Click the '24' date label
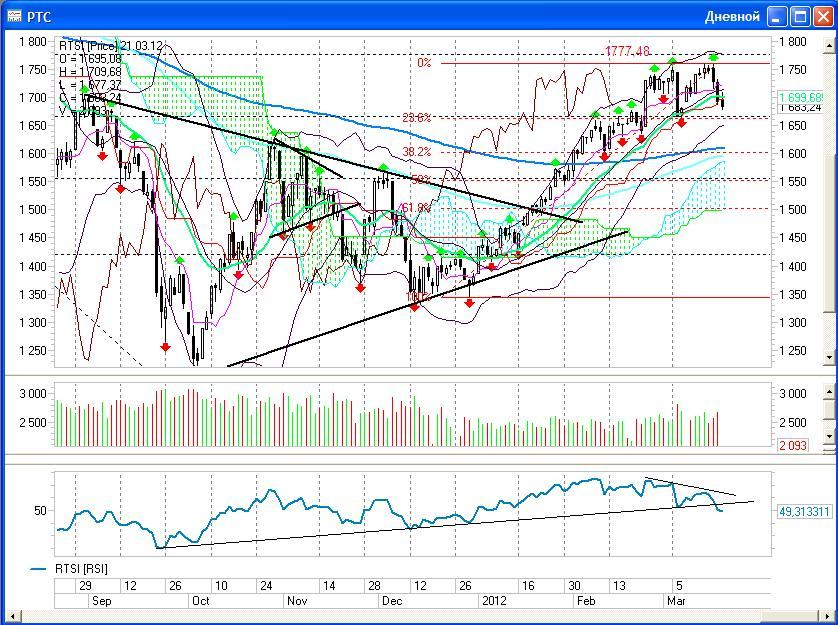 click(266, 586)
